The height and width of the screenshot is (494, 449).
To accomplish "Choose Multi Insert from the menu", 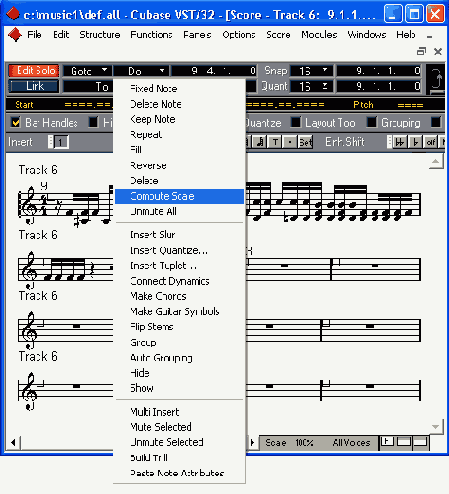I will coord(179,412).
